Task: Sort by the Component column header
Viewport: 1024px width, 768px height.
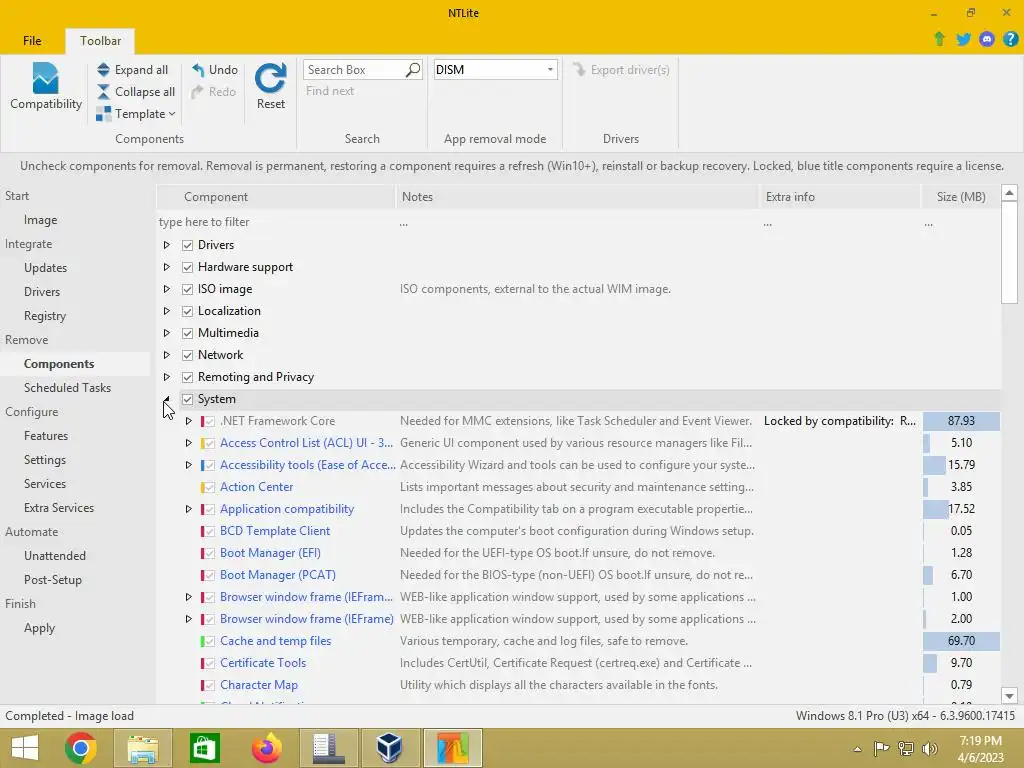Action: pos(276,197)
